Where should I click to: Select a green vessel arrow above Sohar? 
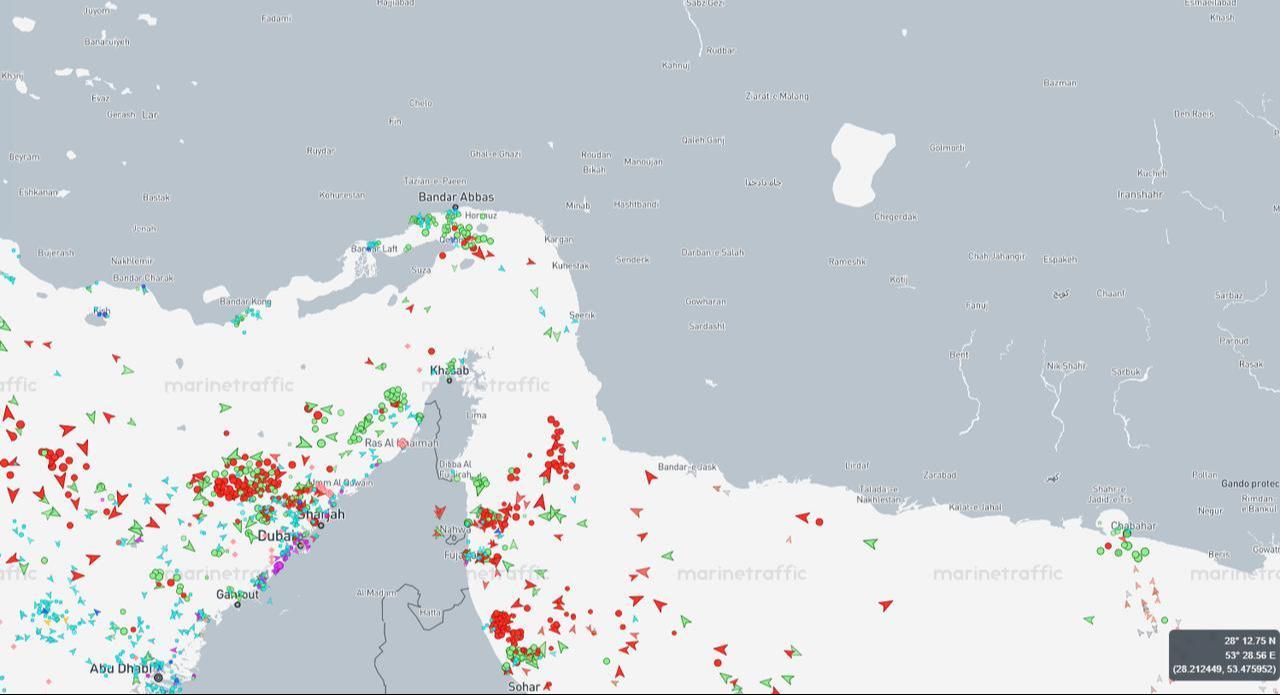pyautogui.click(x=561, y=647)
